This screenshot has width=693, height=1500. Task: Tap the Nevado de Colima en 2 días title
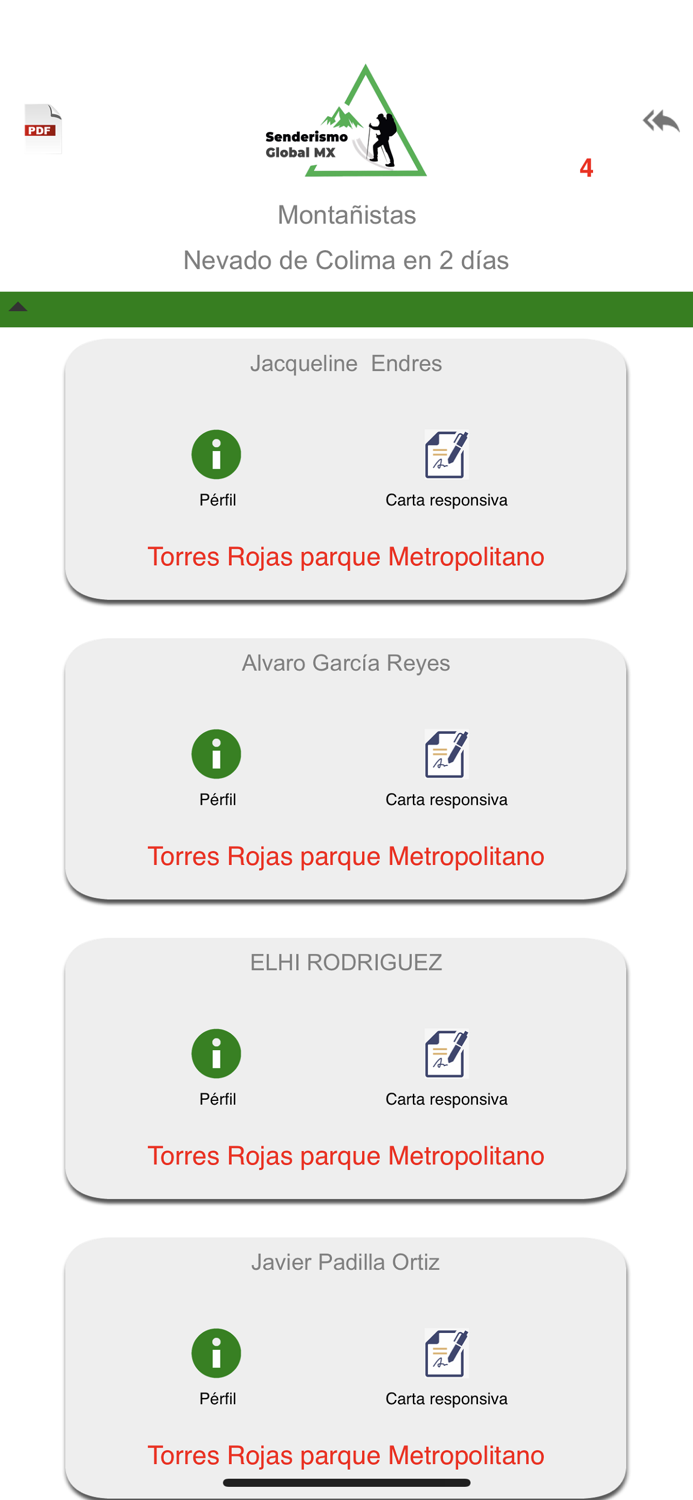coord(346,260)
